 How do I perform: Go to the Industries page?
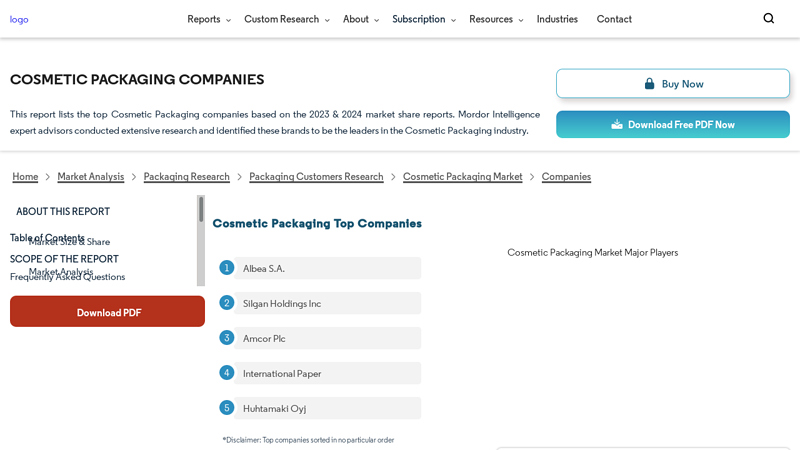(x=557, y=19)
